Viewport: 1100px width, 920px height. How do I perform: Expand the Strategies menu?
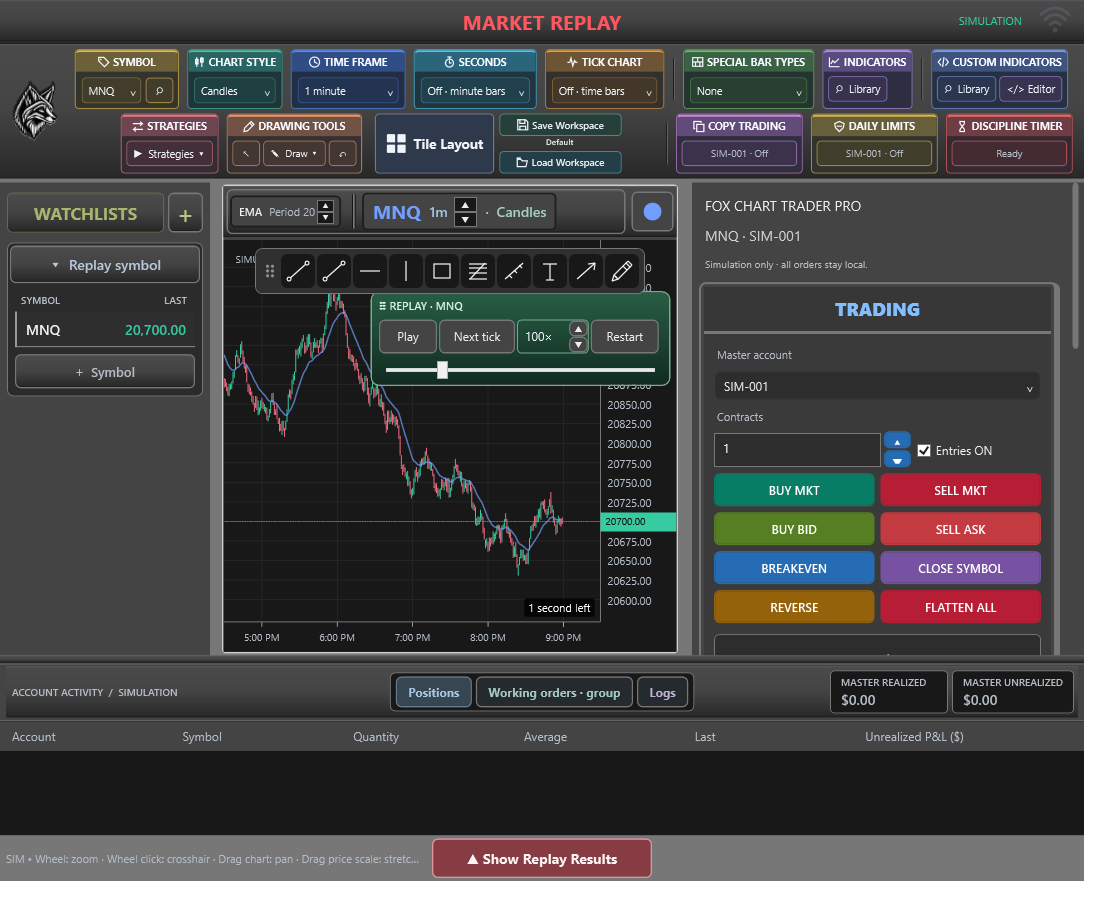click(169, 154)
